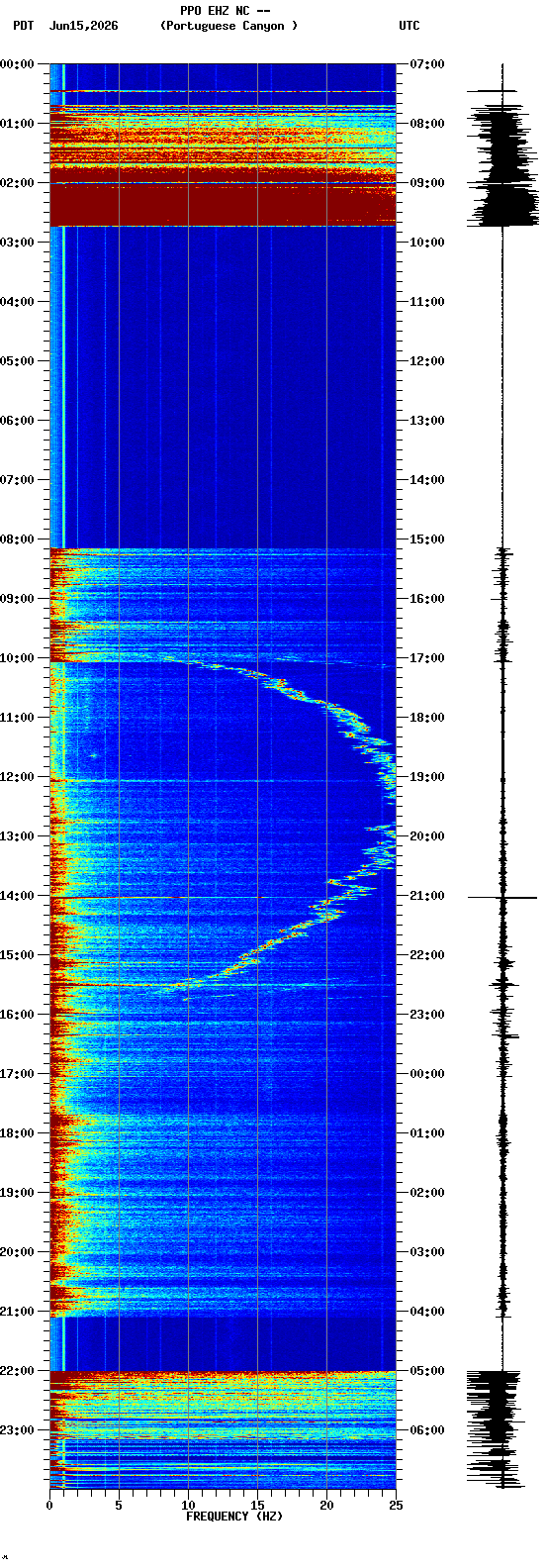Click the large seismogram spike at 21:00 UTC

(502, 898)
